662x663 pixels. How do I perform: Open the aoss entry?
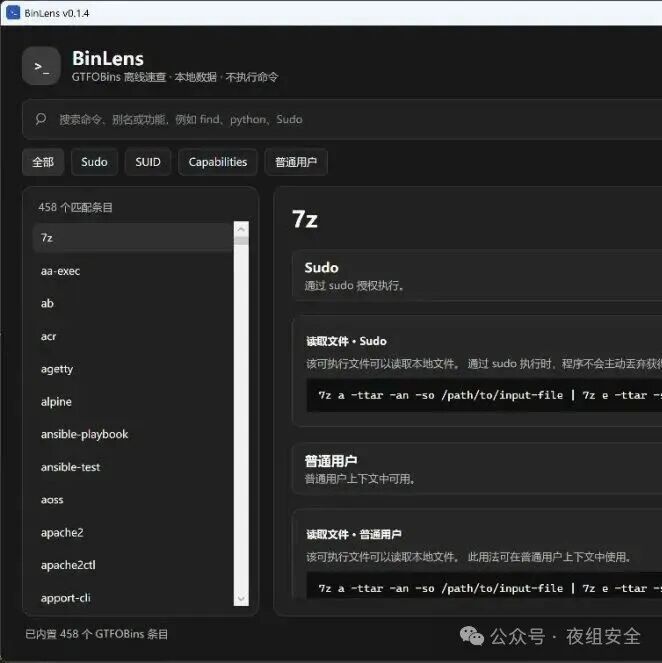tap(133, 500)
